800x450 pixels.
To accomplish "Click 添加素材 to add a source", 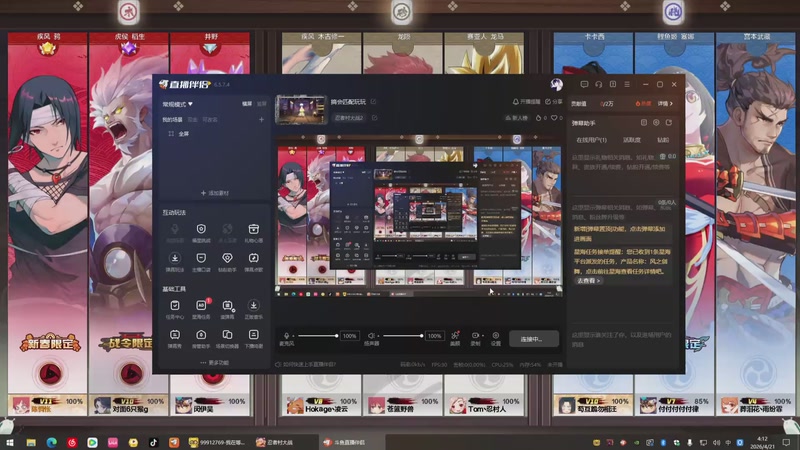I will pos(215,193).
